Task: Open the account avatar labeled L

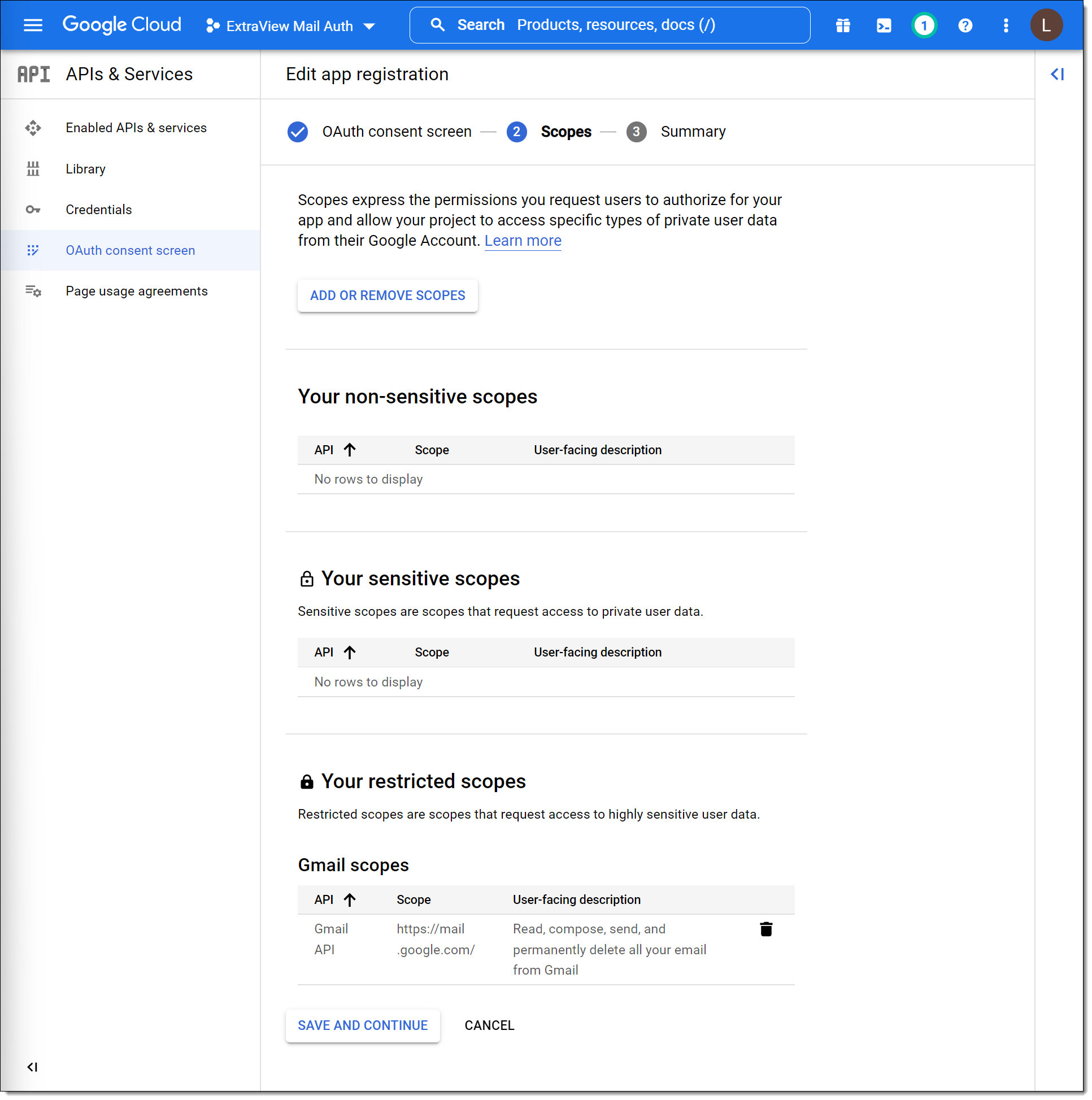Action: coord(1046,25)
